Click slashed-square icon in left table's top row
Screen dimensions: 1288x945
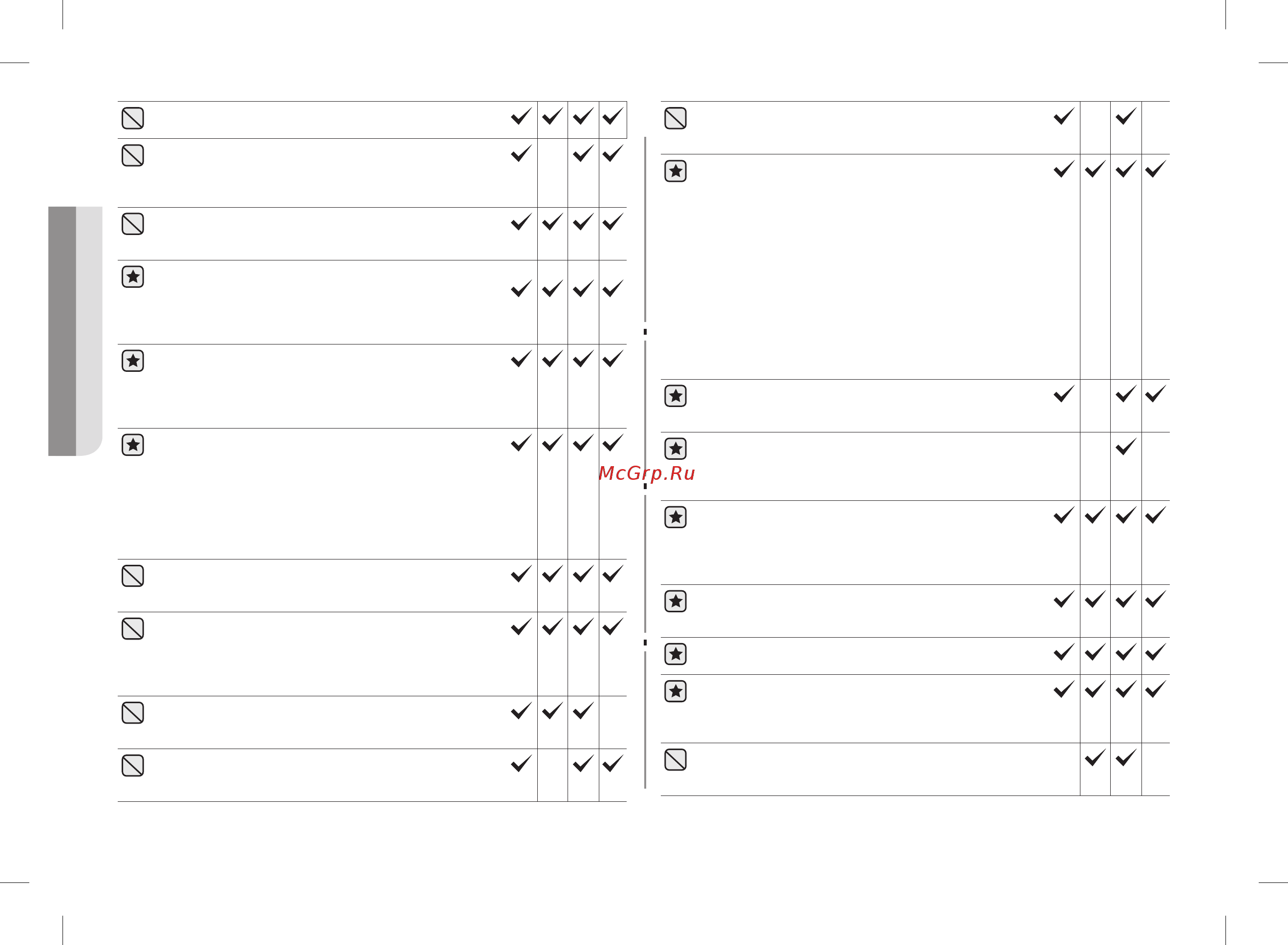(133, 118)
